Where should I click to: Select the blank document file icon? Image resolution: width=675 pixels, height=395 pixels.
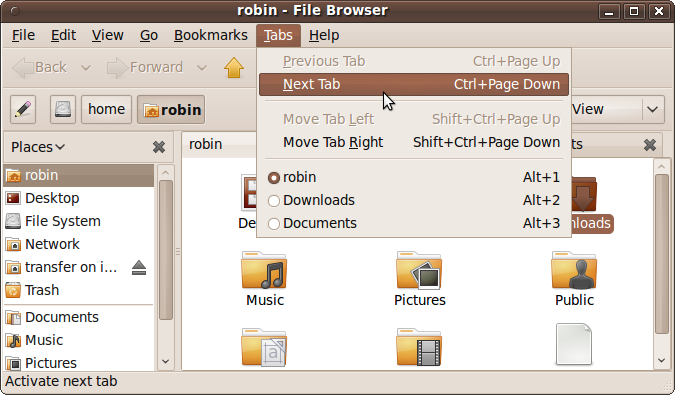[x=574, y=344]
